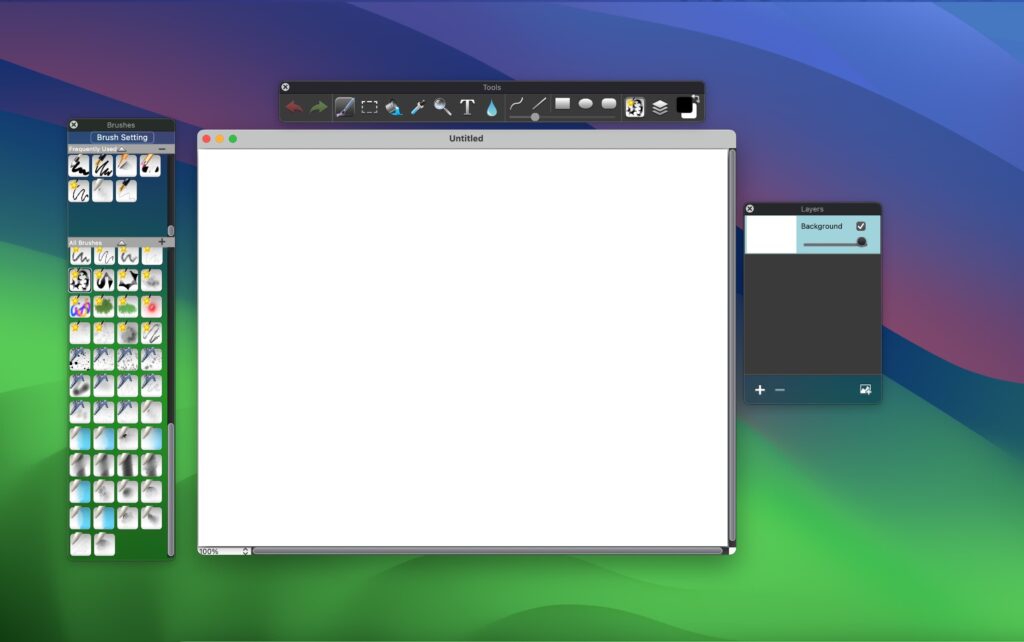Select the magnifier Zoom tool
This screenshot has width=1024, height=642.
click(x=443, y=104)
